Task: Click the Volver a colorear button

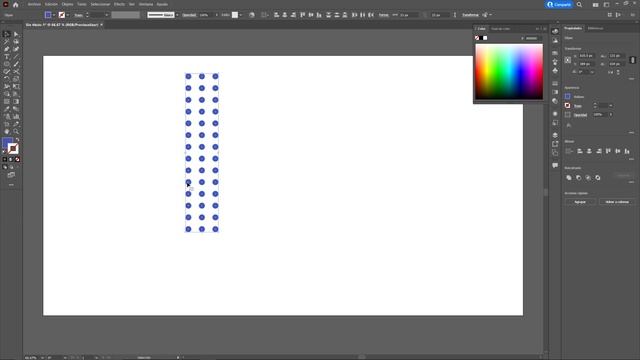Action: (x=617, y=202)
